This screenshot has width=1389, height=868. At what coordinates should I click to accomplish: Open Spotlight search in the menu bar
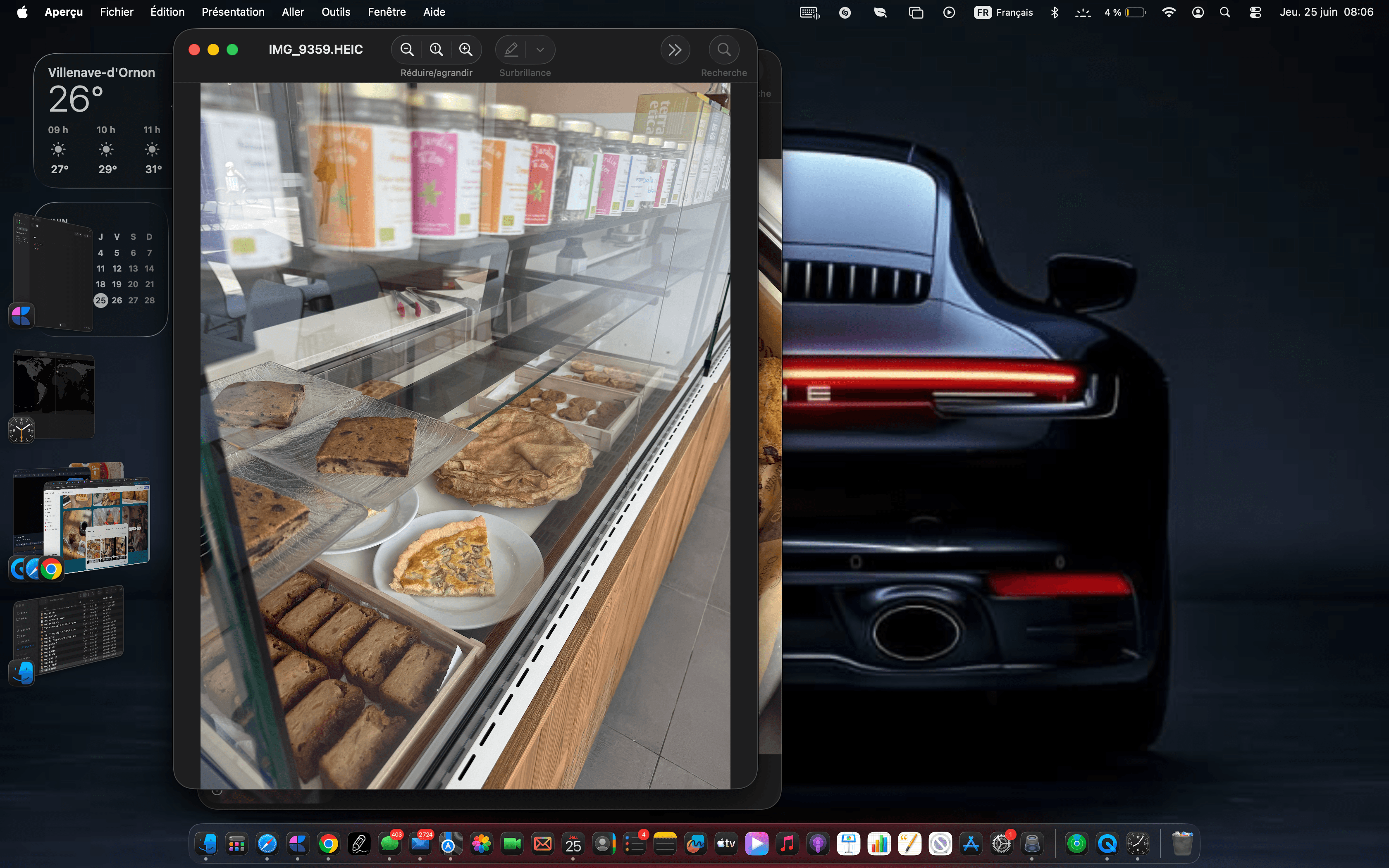pyautogui.click(x=1225, y=12)
